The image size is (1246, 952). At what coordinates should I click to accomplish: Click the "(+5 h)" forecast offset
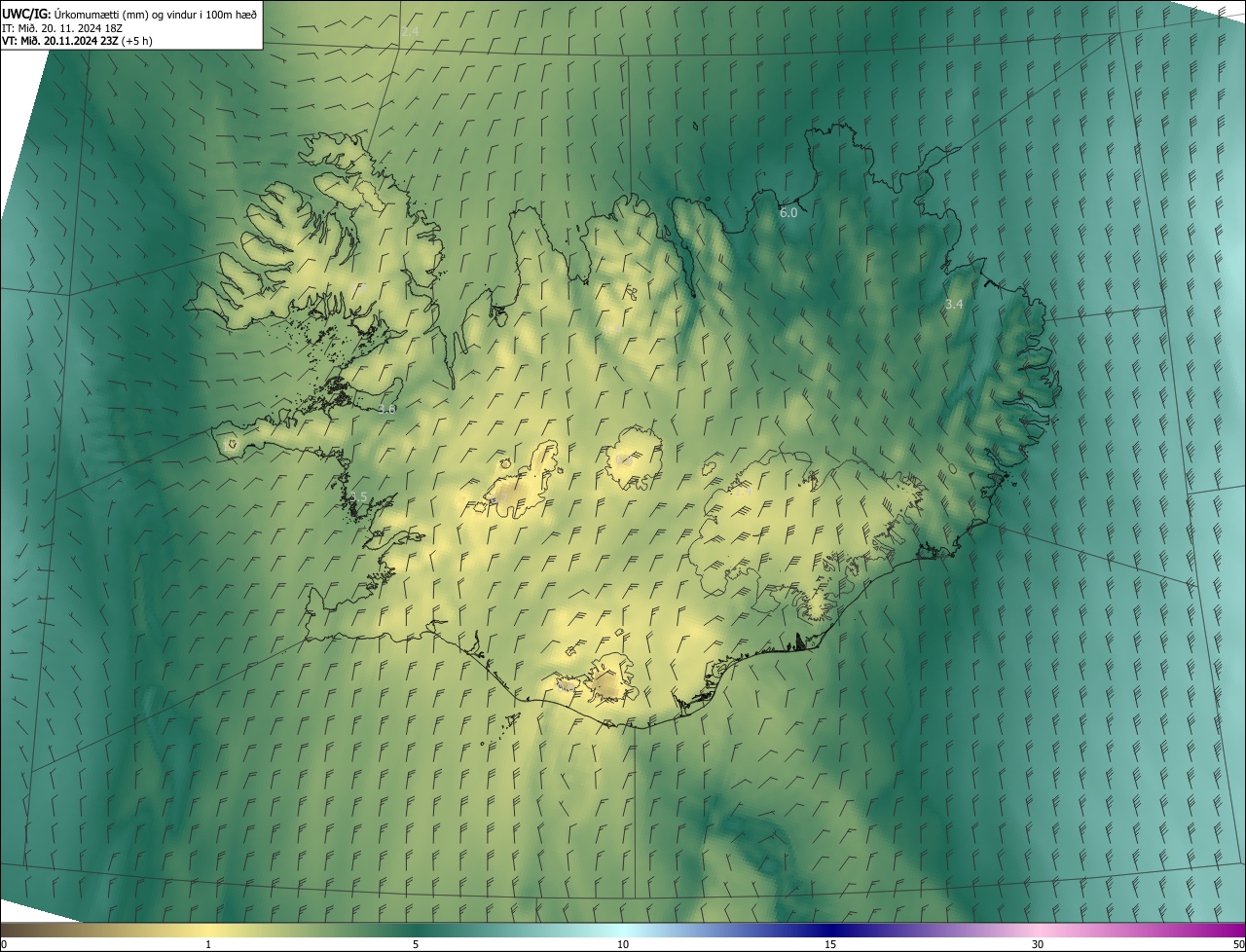[137, 41]
